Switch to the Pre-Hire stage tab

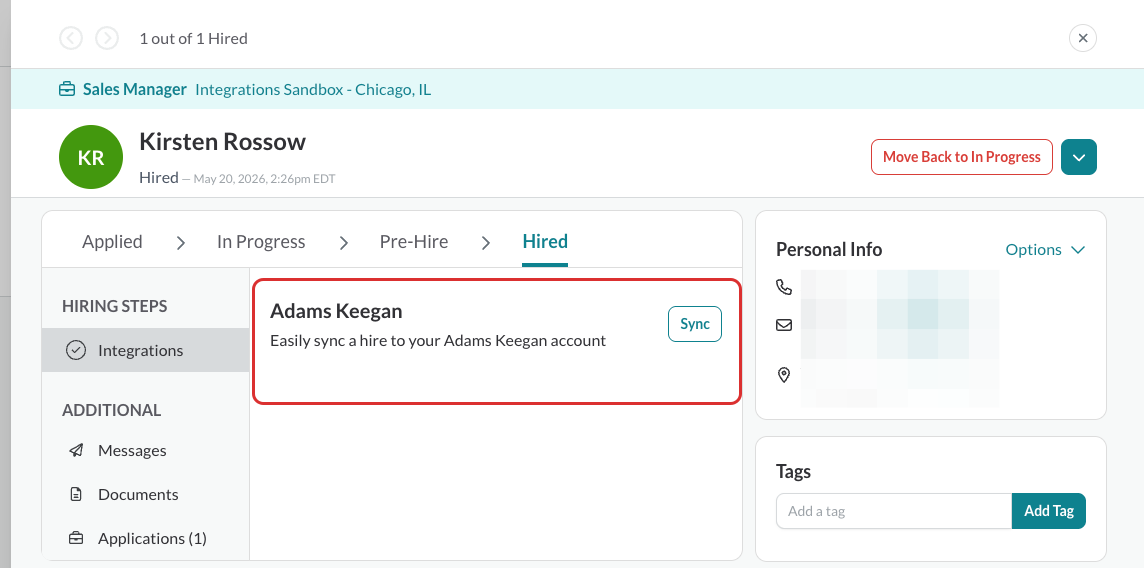tap(414, 241)
